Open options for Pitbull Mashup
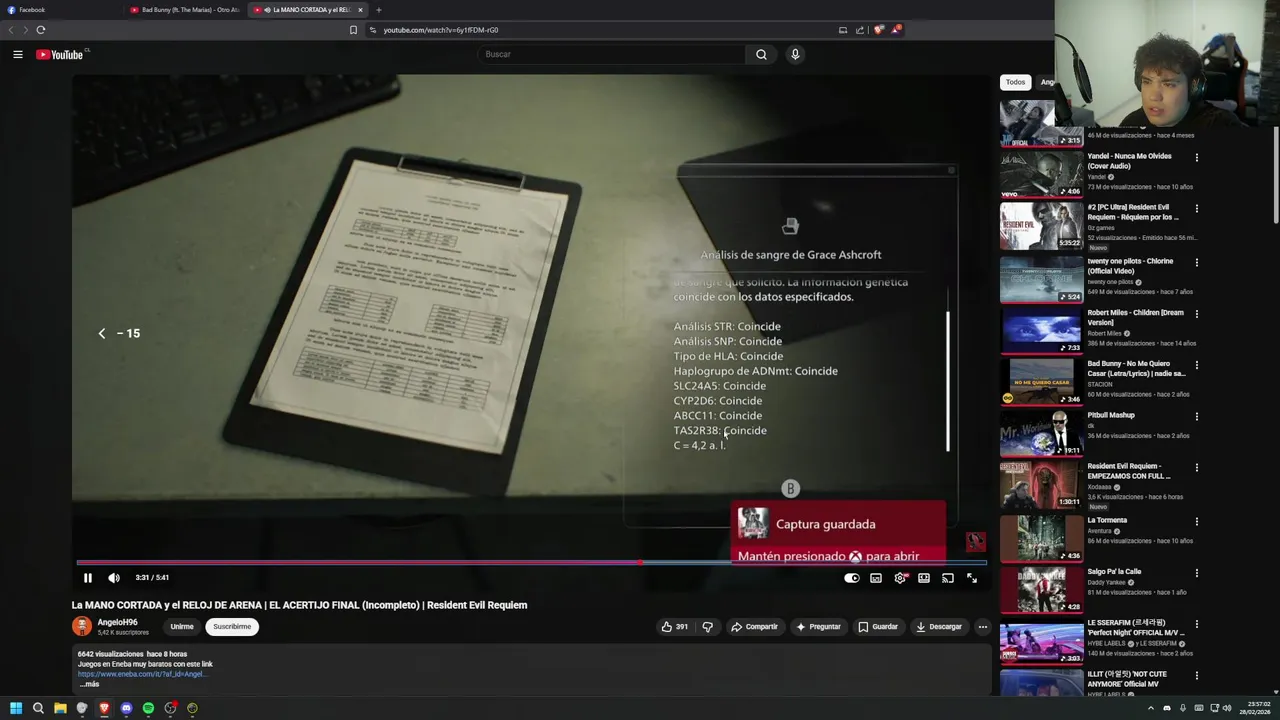This screenshot has width=1280, height=720. click(1196, 417)
